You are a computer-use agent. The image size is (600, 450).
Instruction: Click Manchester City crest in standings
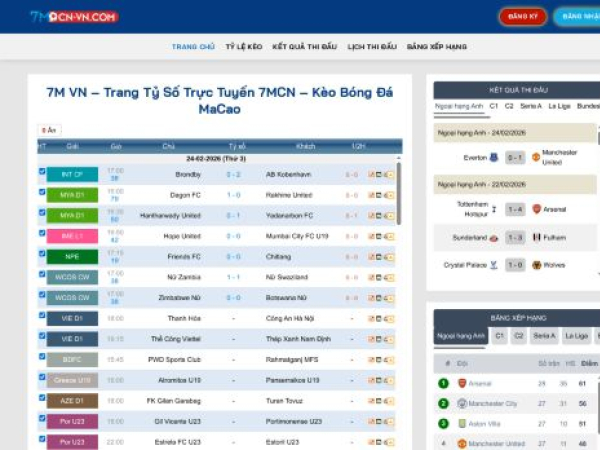click(462, 403)
